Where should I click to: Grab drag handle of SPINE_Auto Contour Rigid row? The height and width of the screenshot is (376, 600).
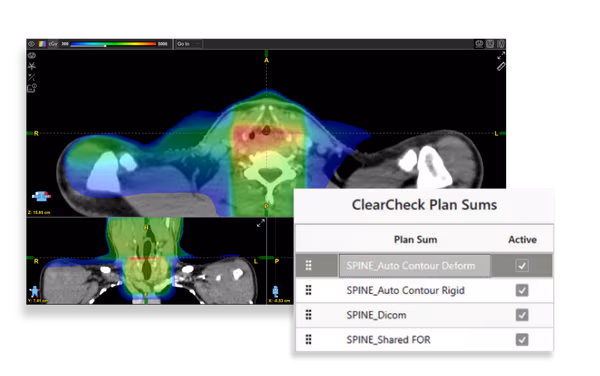tap(309, 290)
